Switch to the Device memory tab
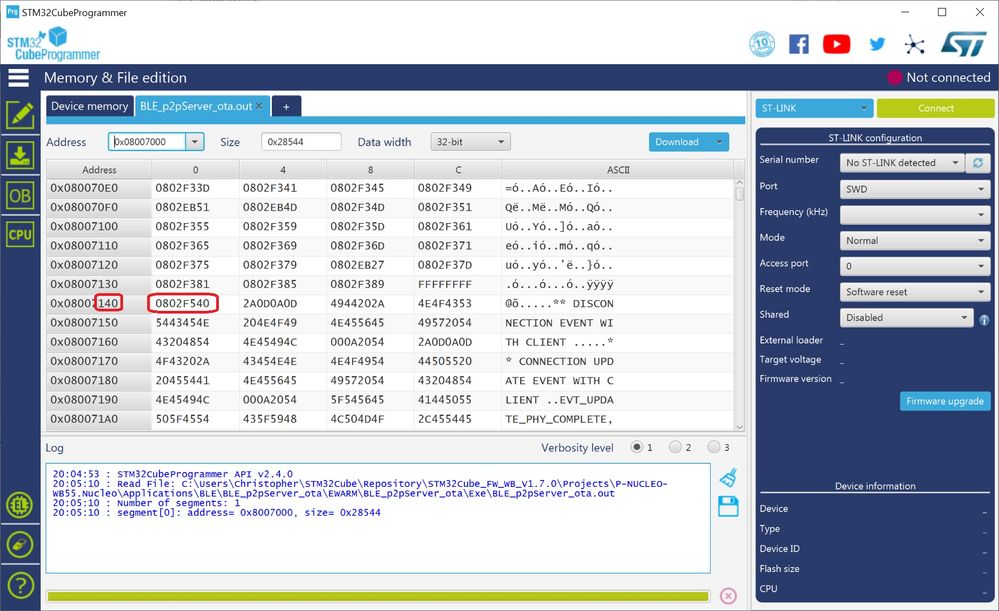This screenshot has width=999, height=611. click(x=89, y=106)
